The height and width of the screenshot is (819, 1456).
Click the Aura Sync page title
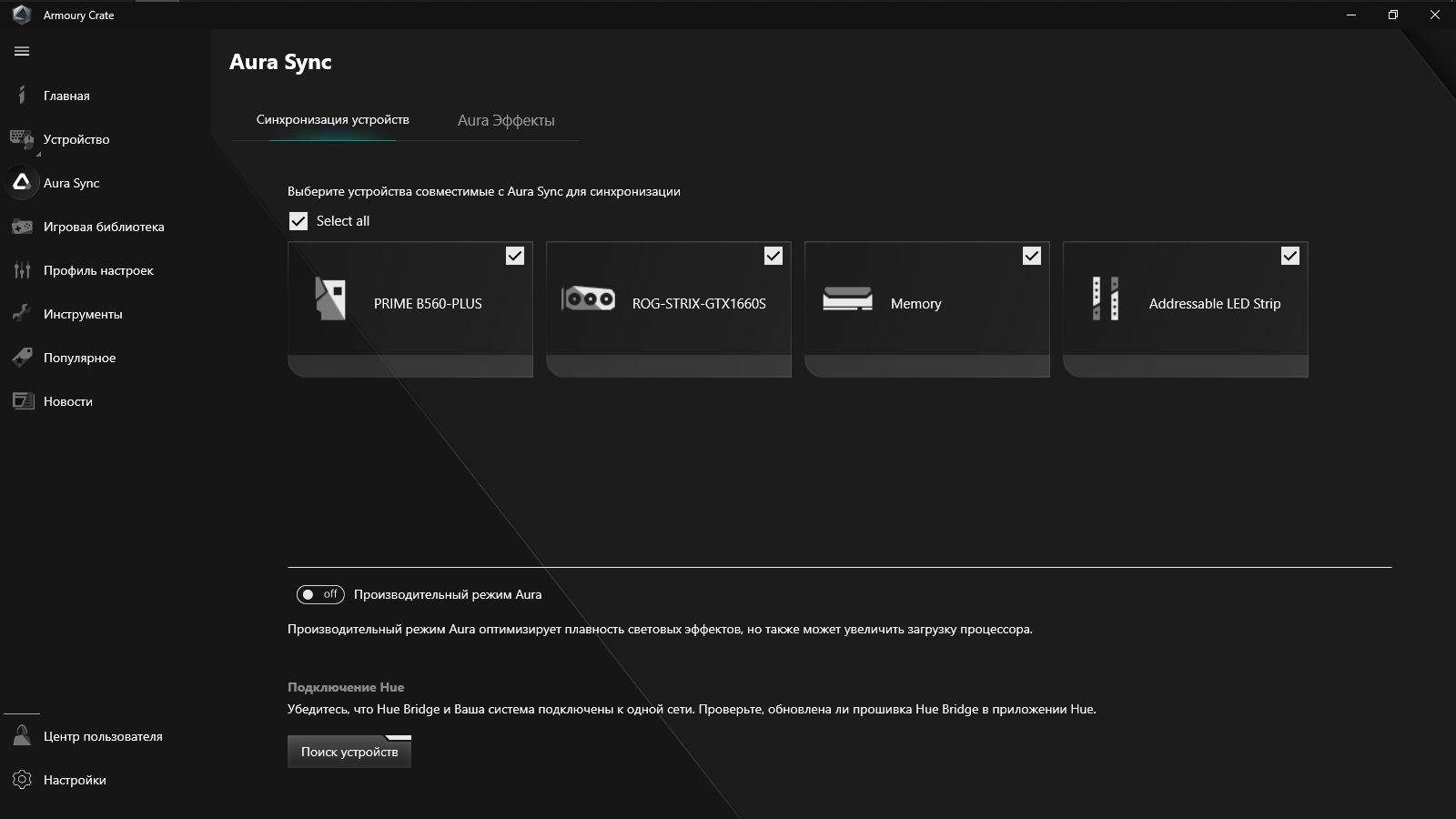[x=280, y=62]
